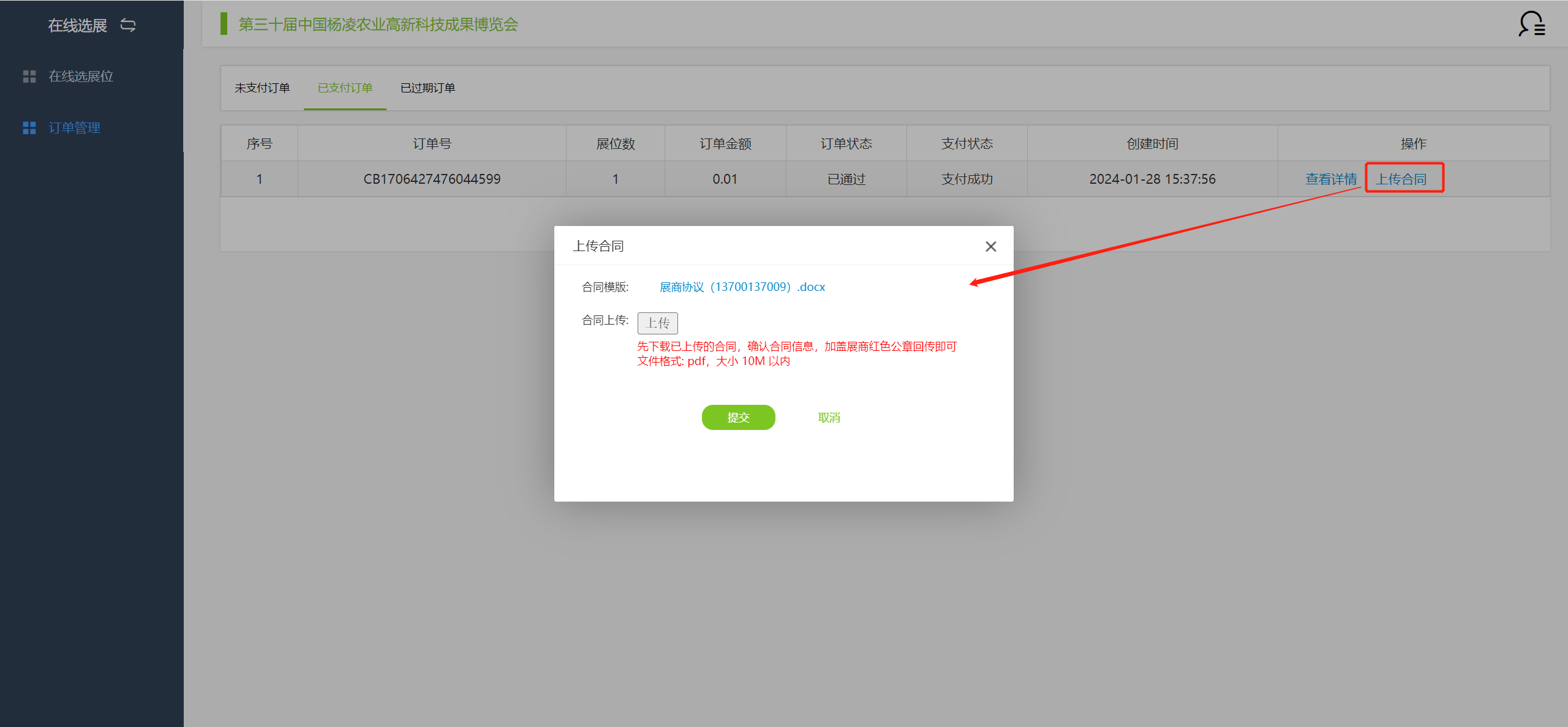Download the 展商协议 (13700137009) .docx template
This screenshot has width=1568, height=727.
coord(742,287)
